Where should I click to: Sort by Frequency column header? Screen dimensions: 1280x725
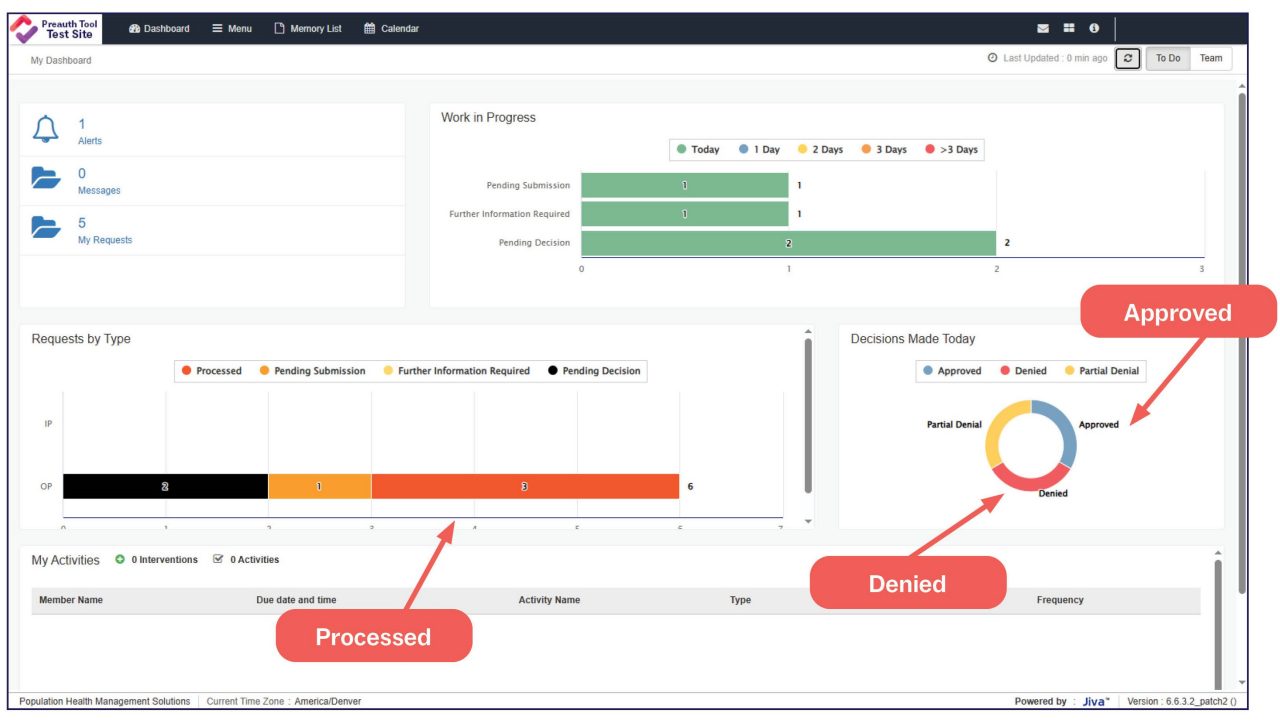[x=1060, y=600]
